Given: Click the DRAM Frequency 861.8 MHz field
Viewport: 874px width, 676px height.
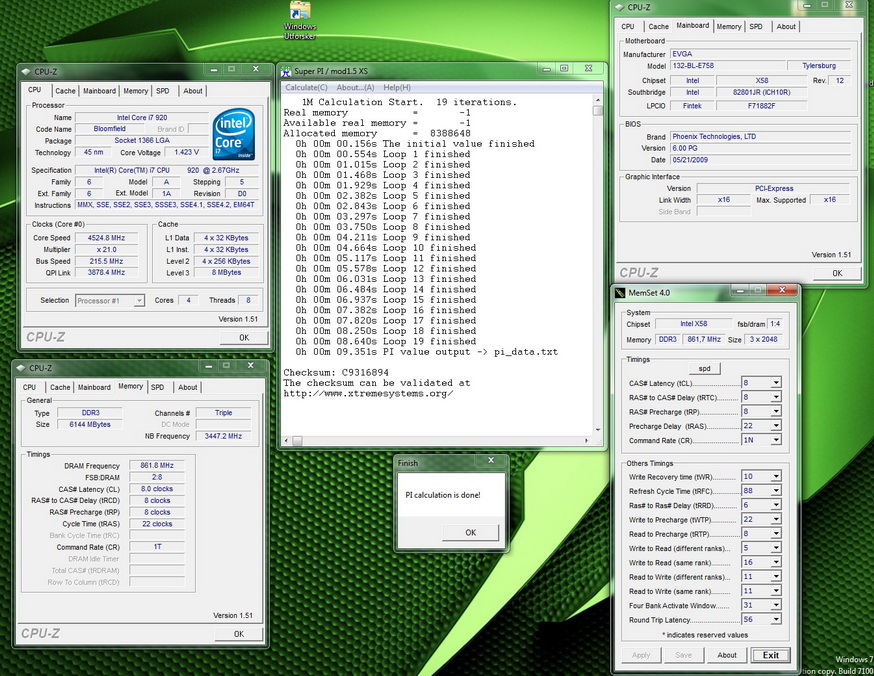Looking at the screenshot, I should coord(157,465).
